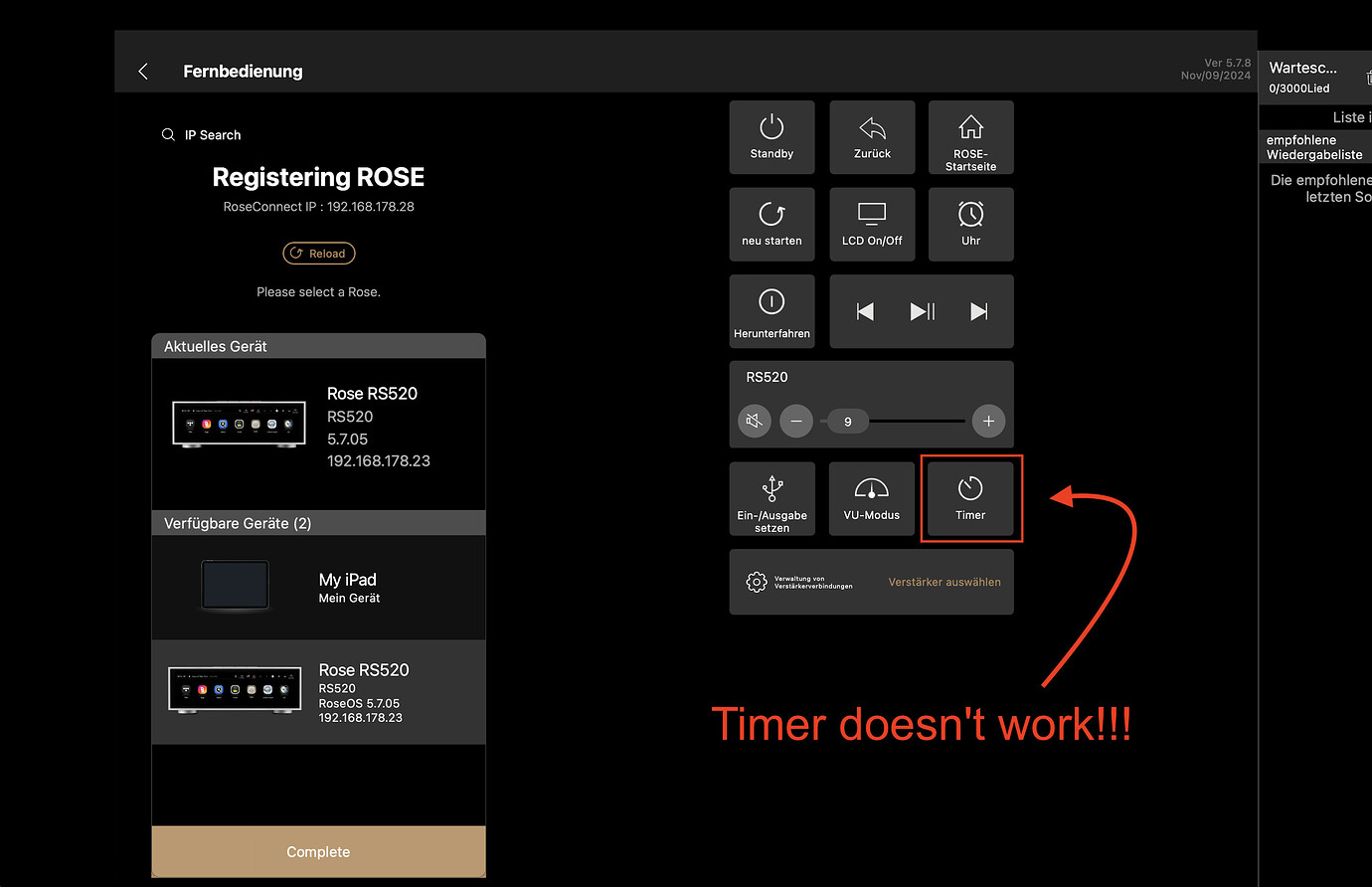1372x887 pixels.
Task: Open the Uhr clock function
Action: pyautogui.click(x=971, y=225)
